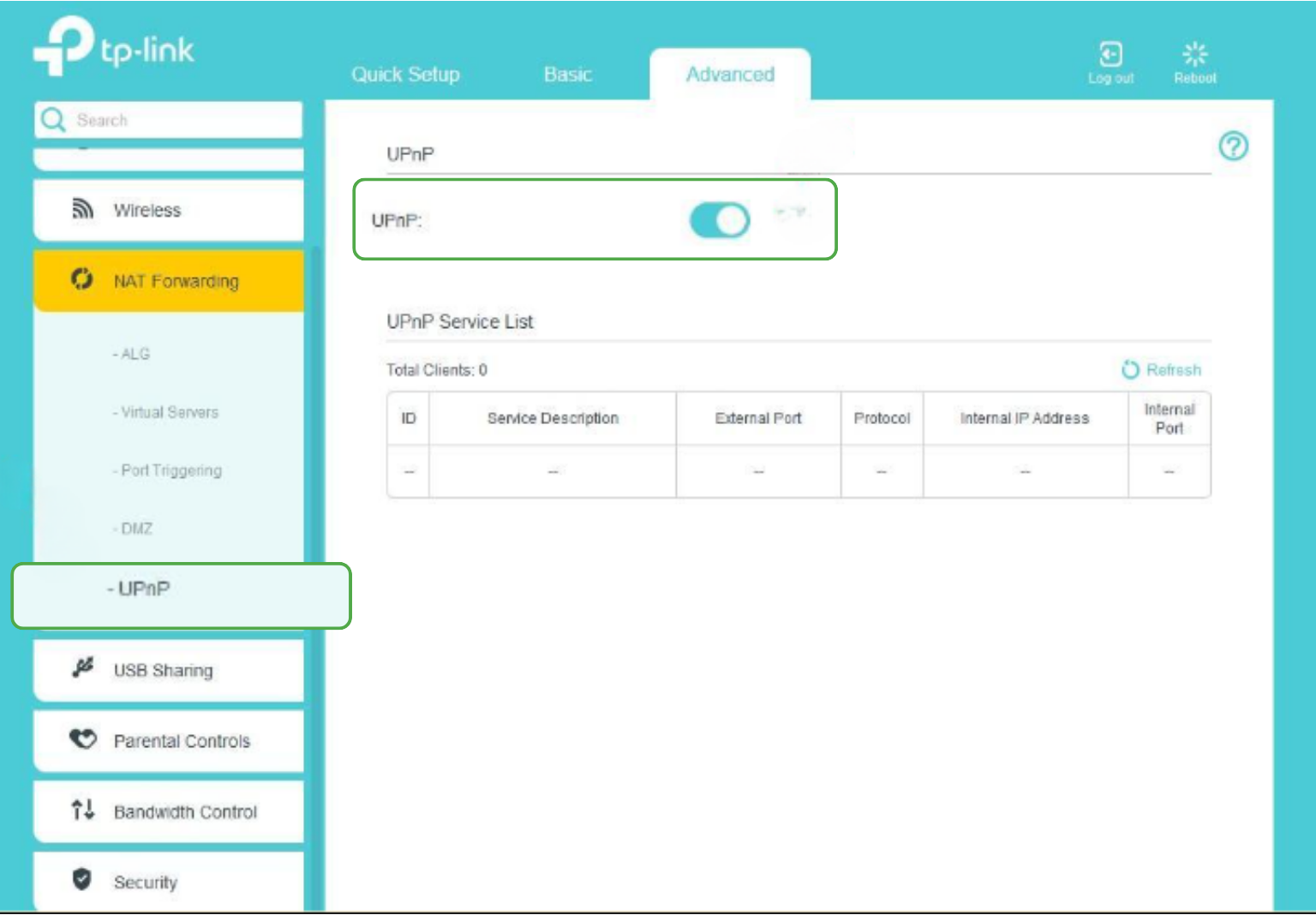Click the Reboot icon
This screenshot has height=915, width=1316.
click(1194, 54)
